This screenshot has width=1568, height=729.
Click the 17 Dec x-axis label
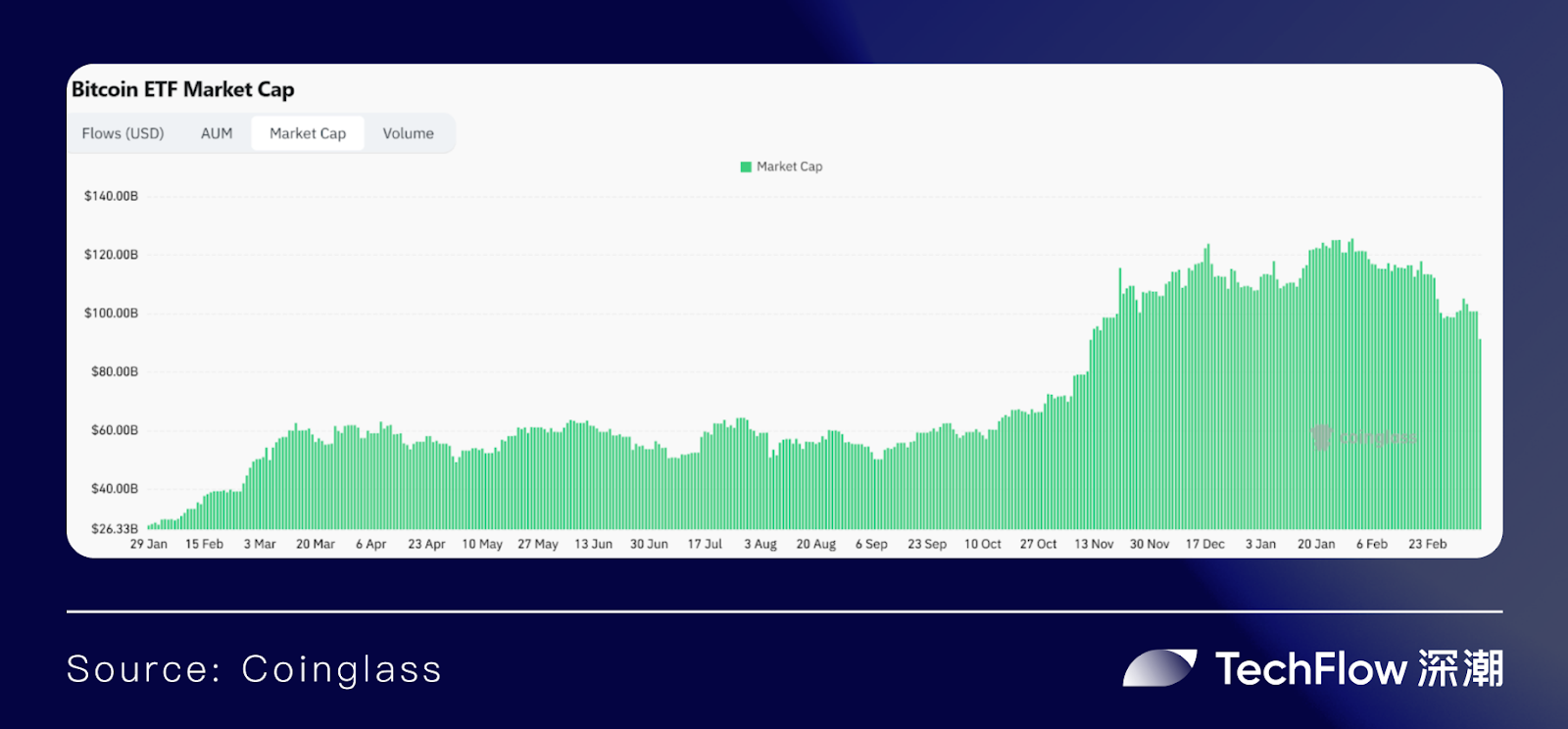coord(1205,544)
